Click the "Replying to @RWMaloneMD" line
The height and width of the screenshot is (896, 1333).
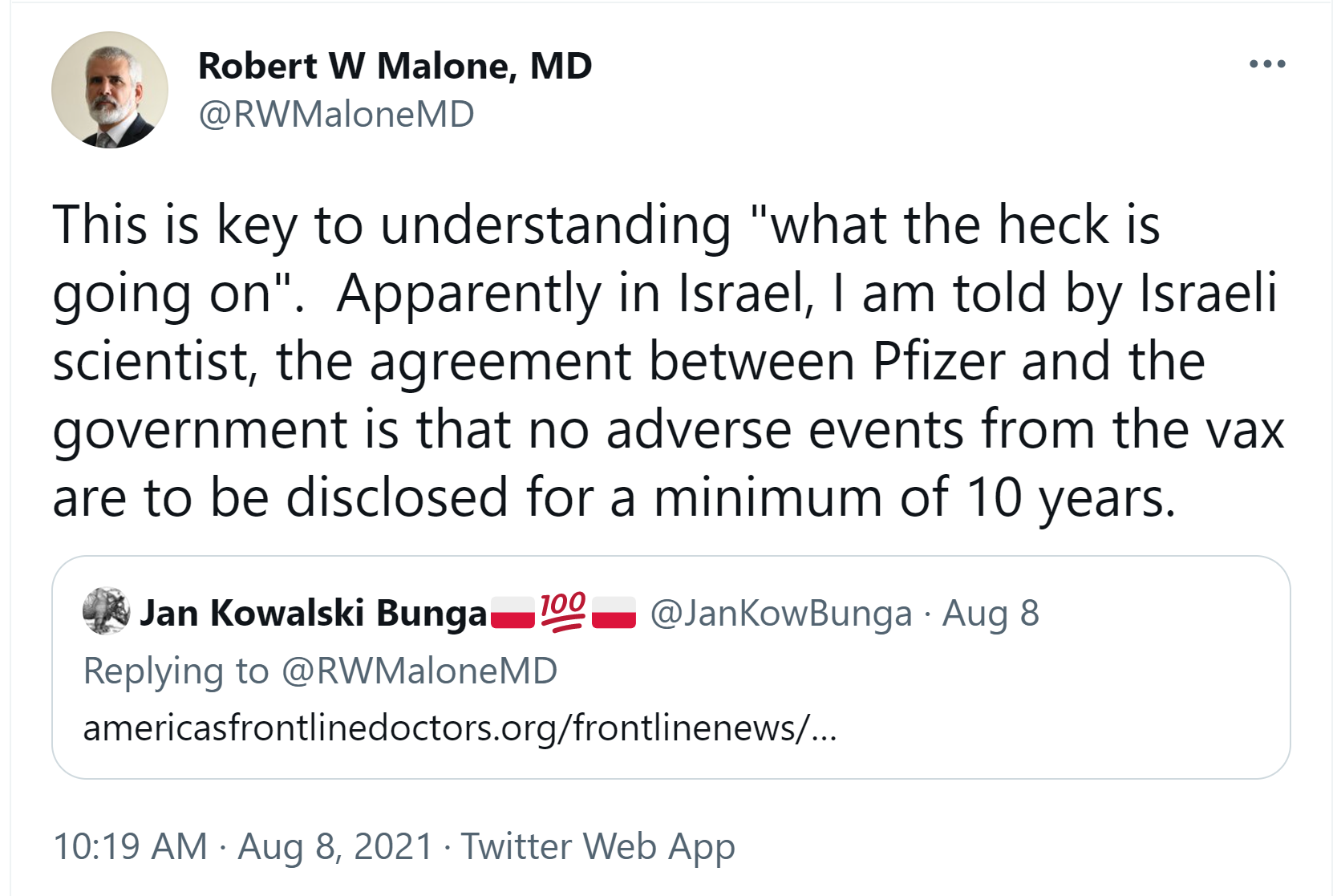320,671
